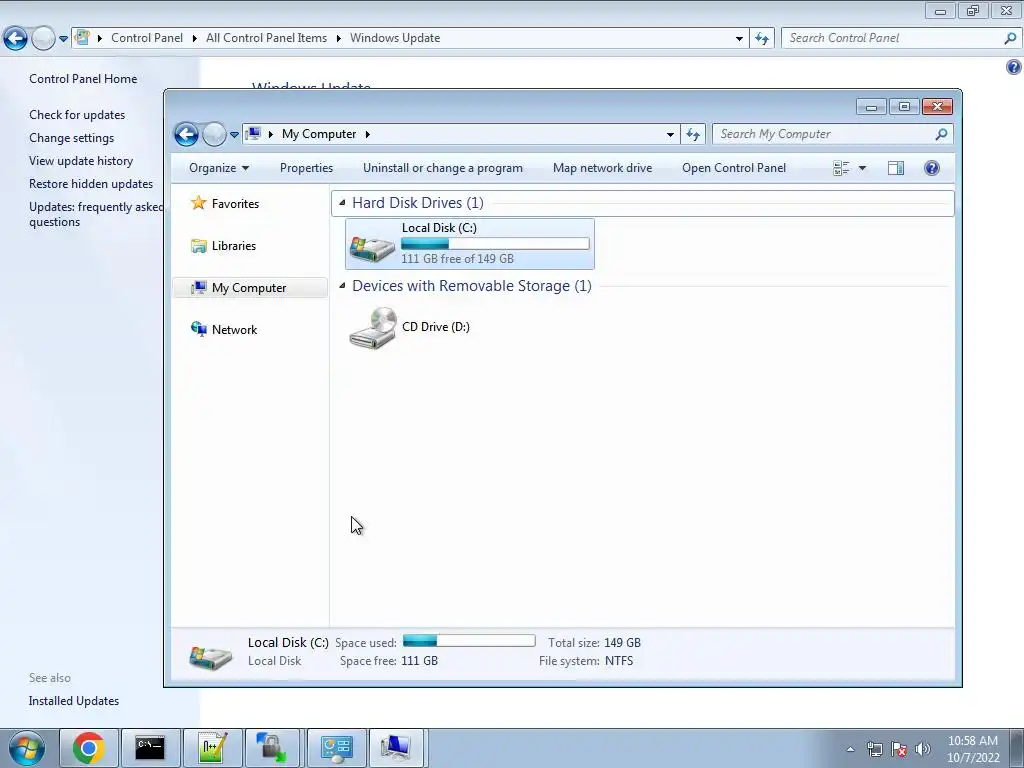1024x768 pixels.
Task: Click All Control Panel Items breadcrumb
Action: point(266,38)
